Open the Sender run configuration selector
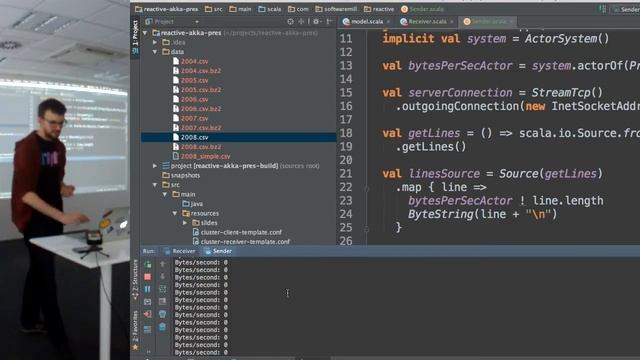This screenshot has width=640, height=360. (627, 9)
